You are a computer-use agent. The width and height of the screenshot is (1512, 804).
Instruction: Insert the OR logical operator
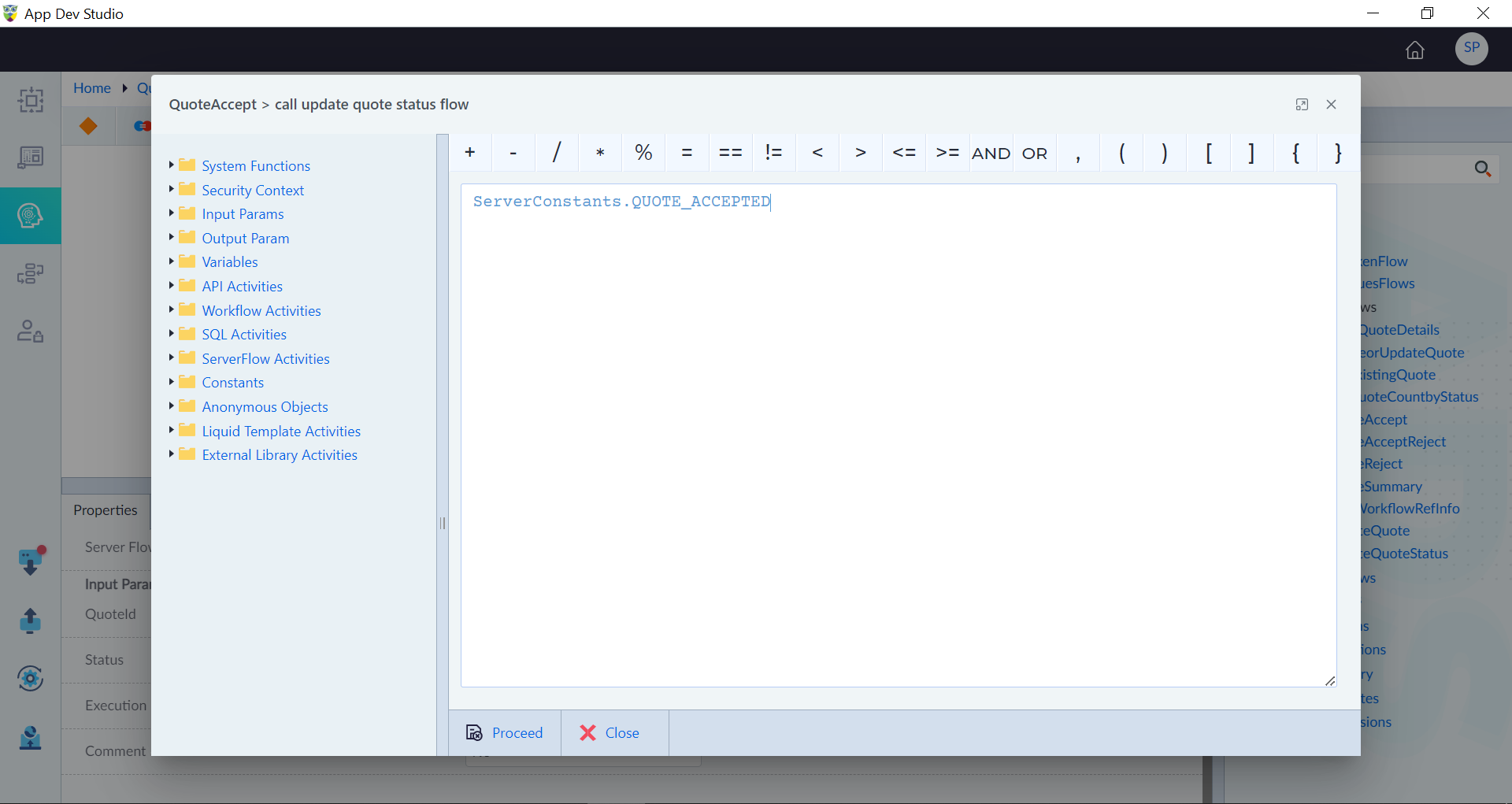1035,153
